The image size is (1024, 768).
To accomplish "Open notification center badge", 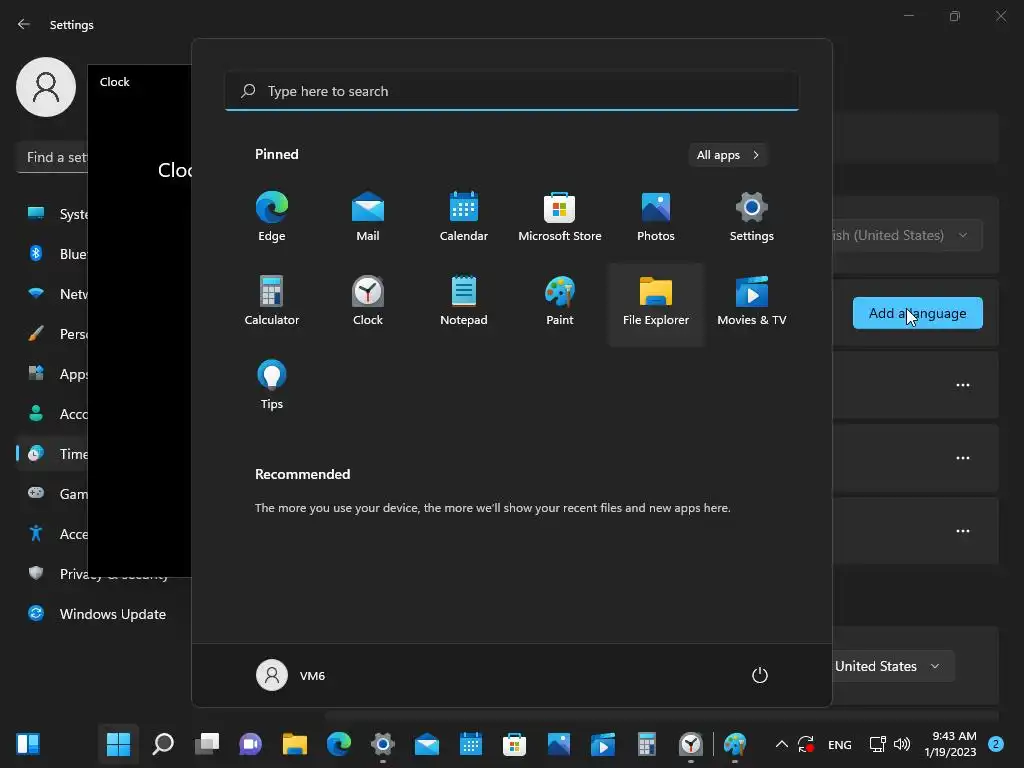I will (996, 744).
